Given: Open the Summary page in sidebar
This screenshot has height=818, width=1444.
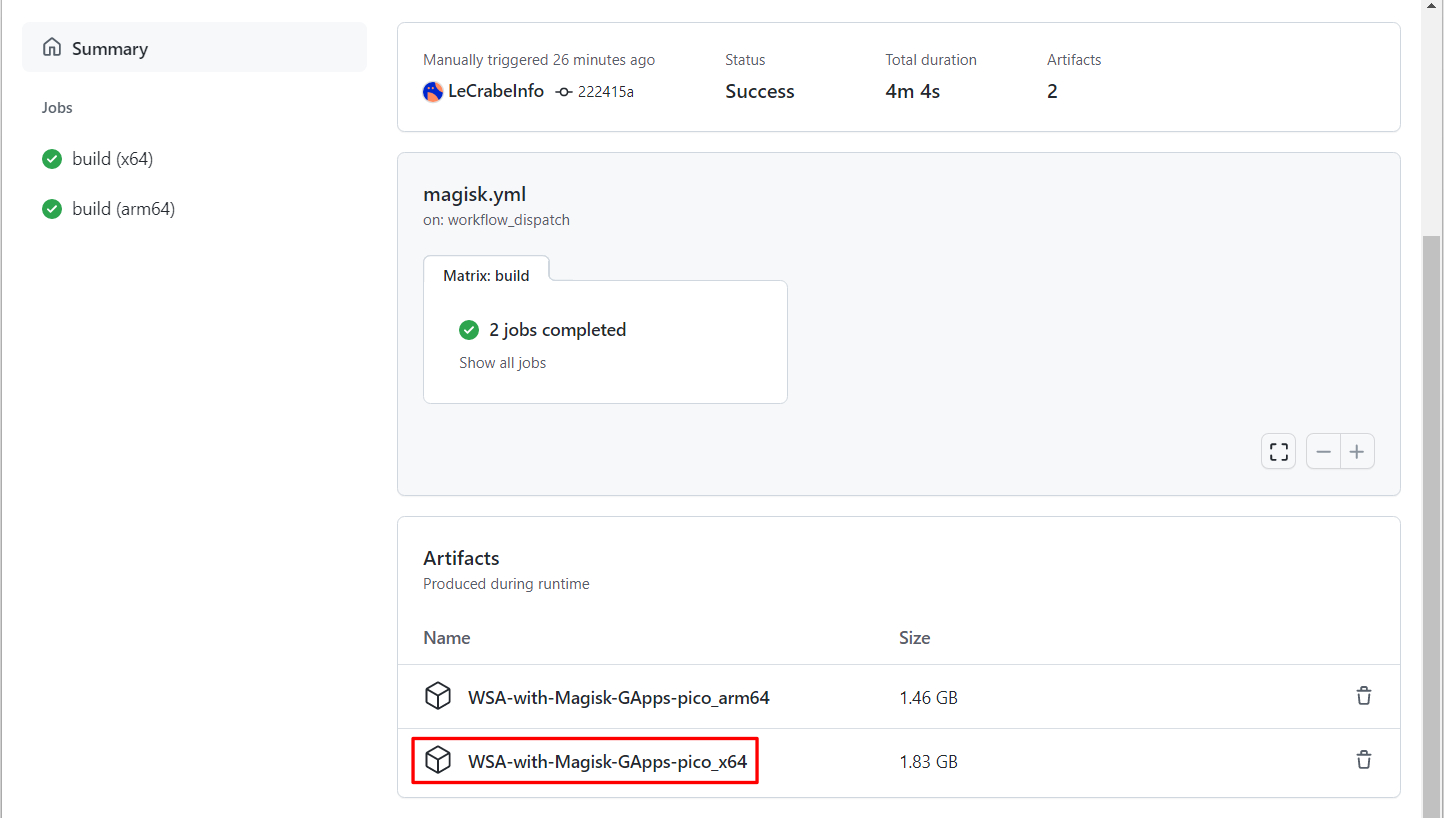Looking at the screenshot, I should [x=194, y=48].
